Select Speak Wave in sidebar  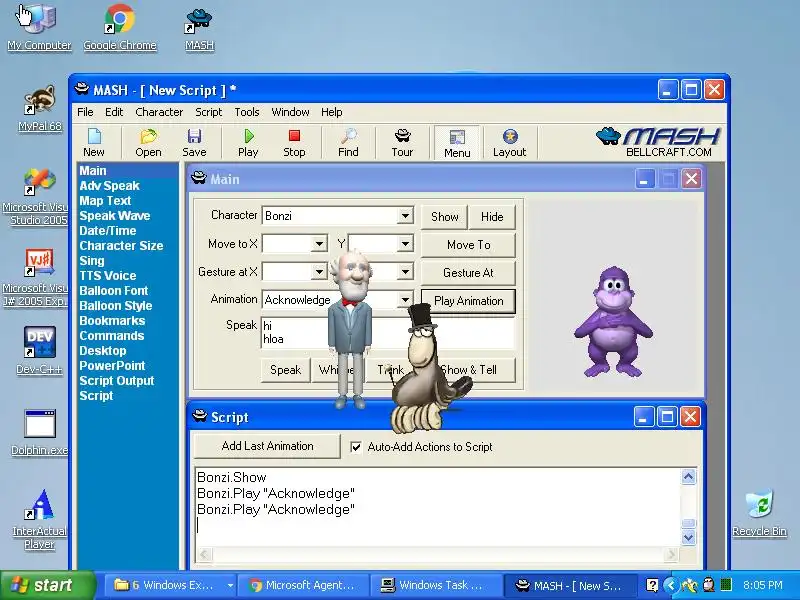coord(115,216)
